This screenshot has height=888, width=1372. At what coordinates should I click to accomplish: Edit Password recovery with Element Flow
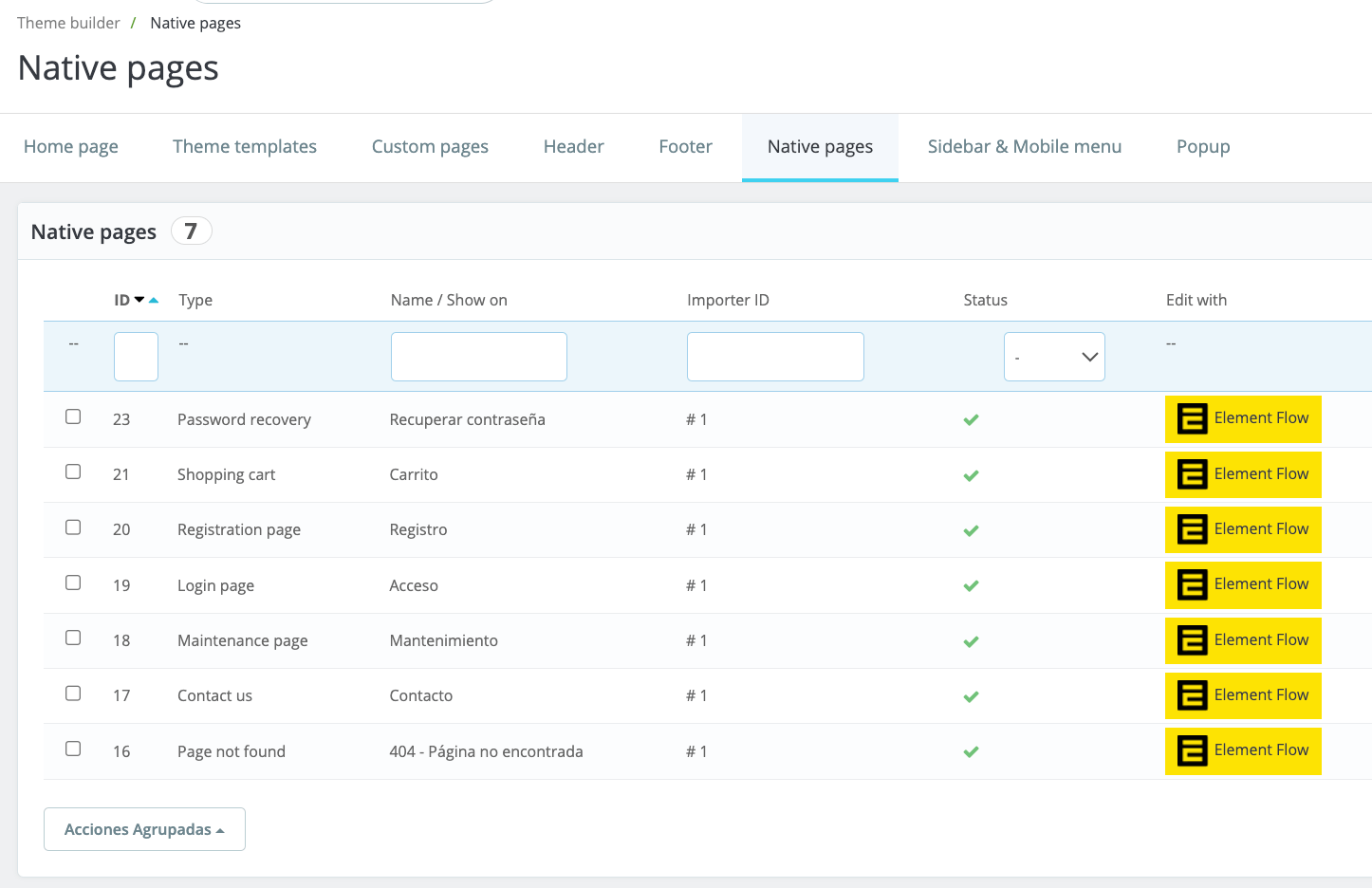click(1243, 419)
